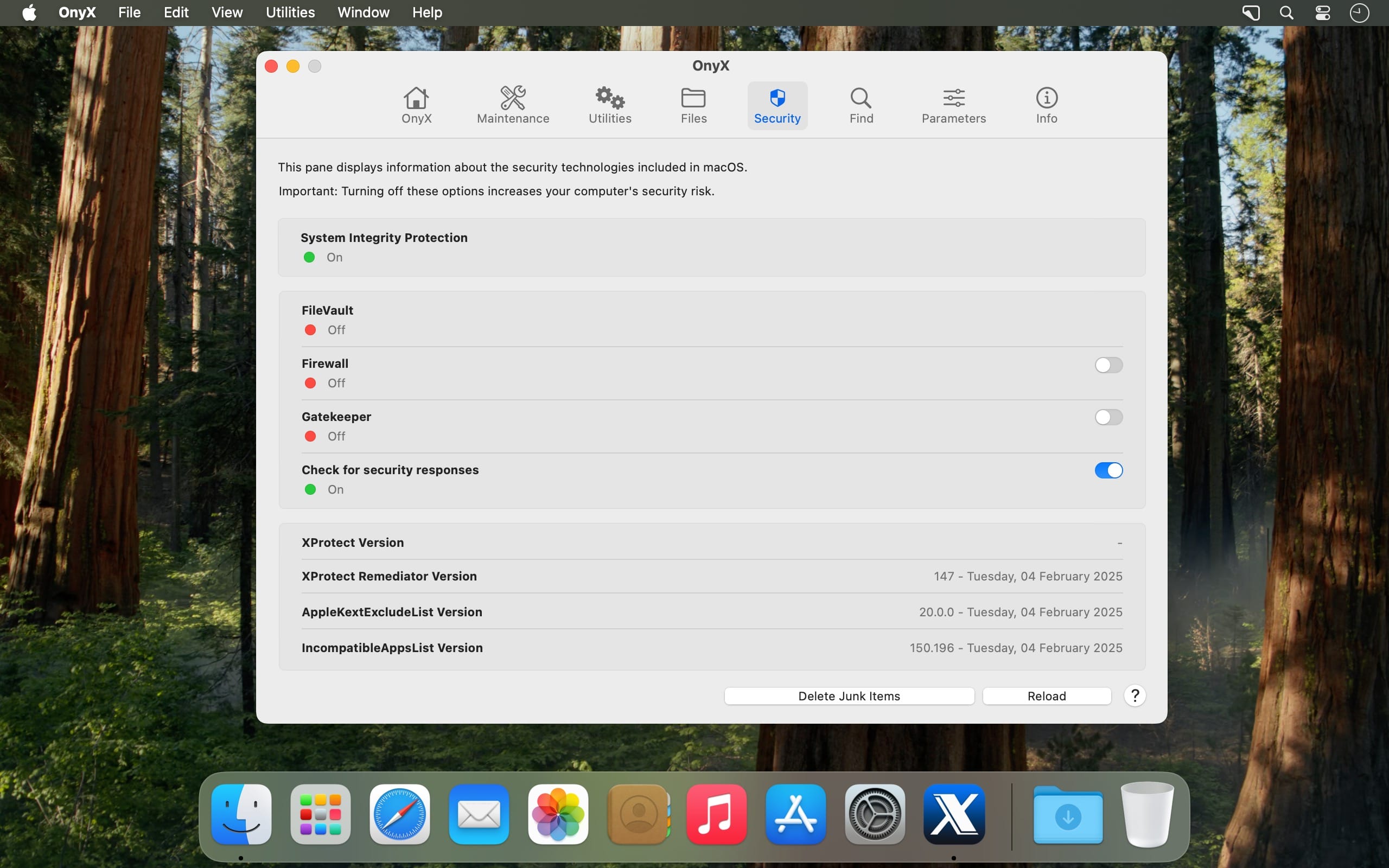Click the Delete Junk Items button

[849, 696]
